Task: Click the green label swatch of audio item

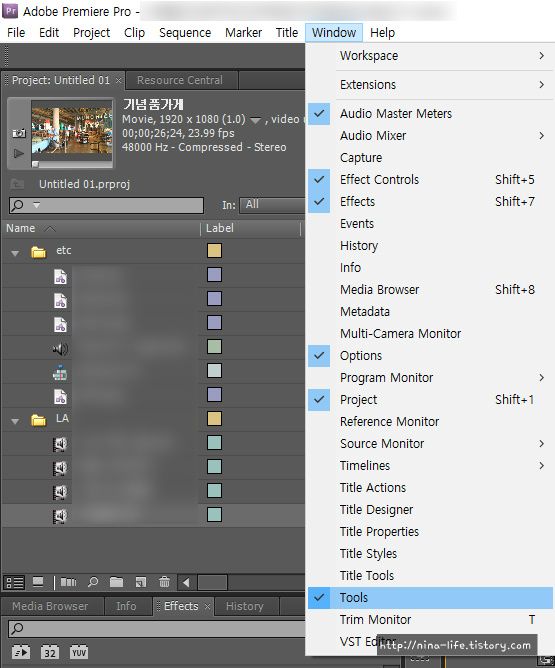Action: 214,346
